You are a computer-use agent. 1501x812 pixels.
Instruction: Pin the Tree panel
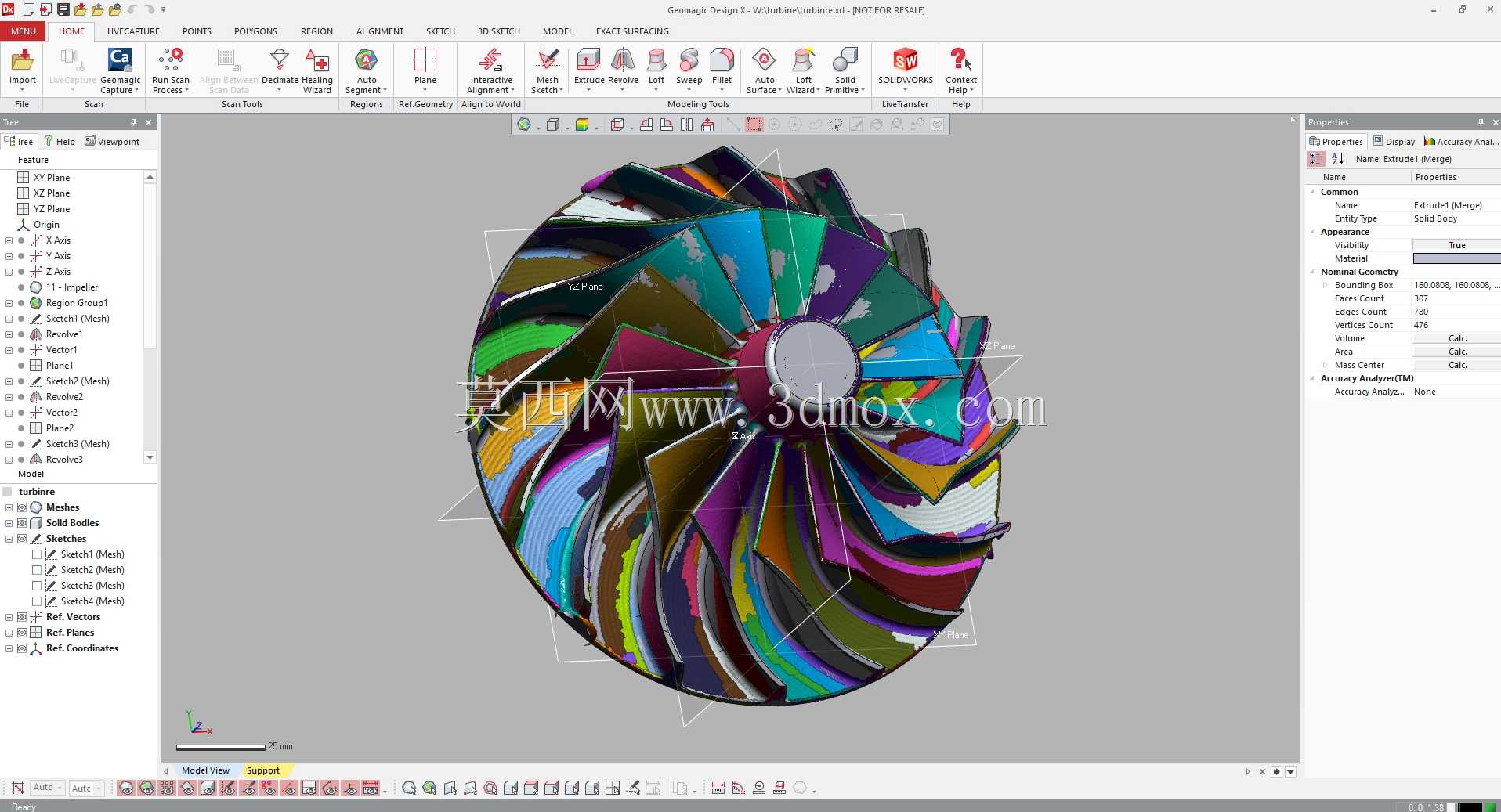(x=133, y=122)
